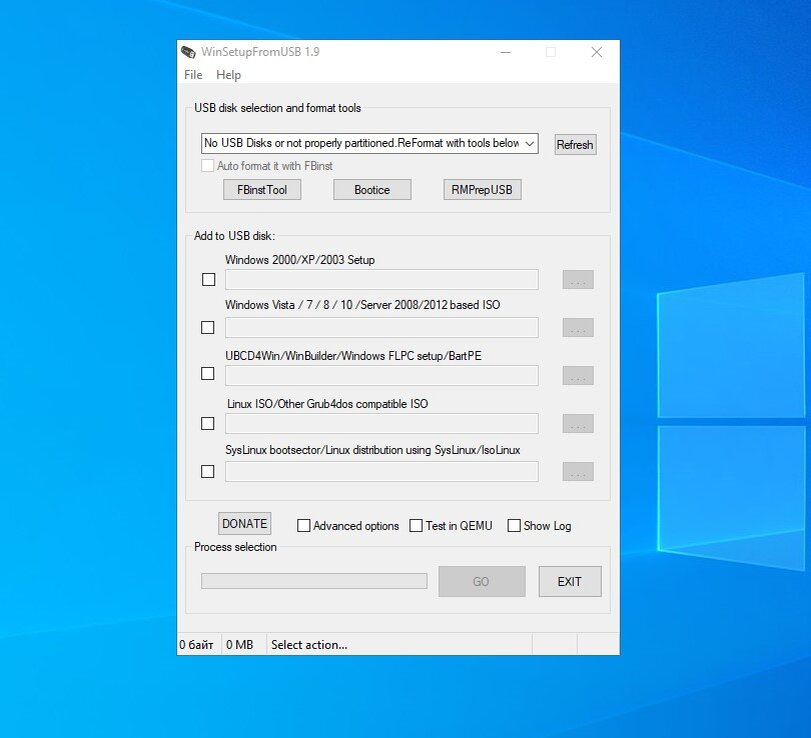Enable Linux ISO/Other Grub4dos ISO checkbox

(207, 424)
